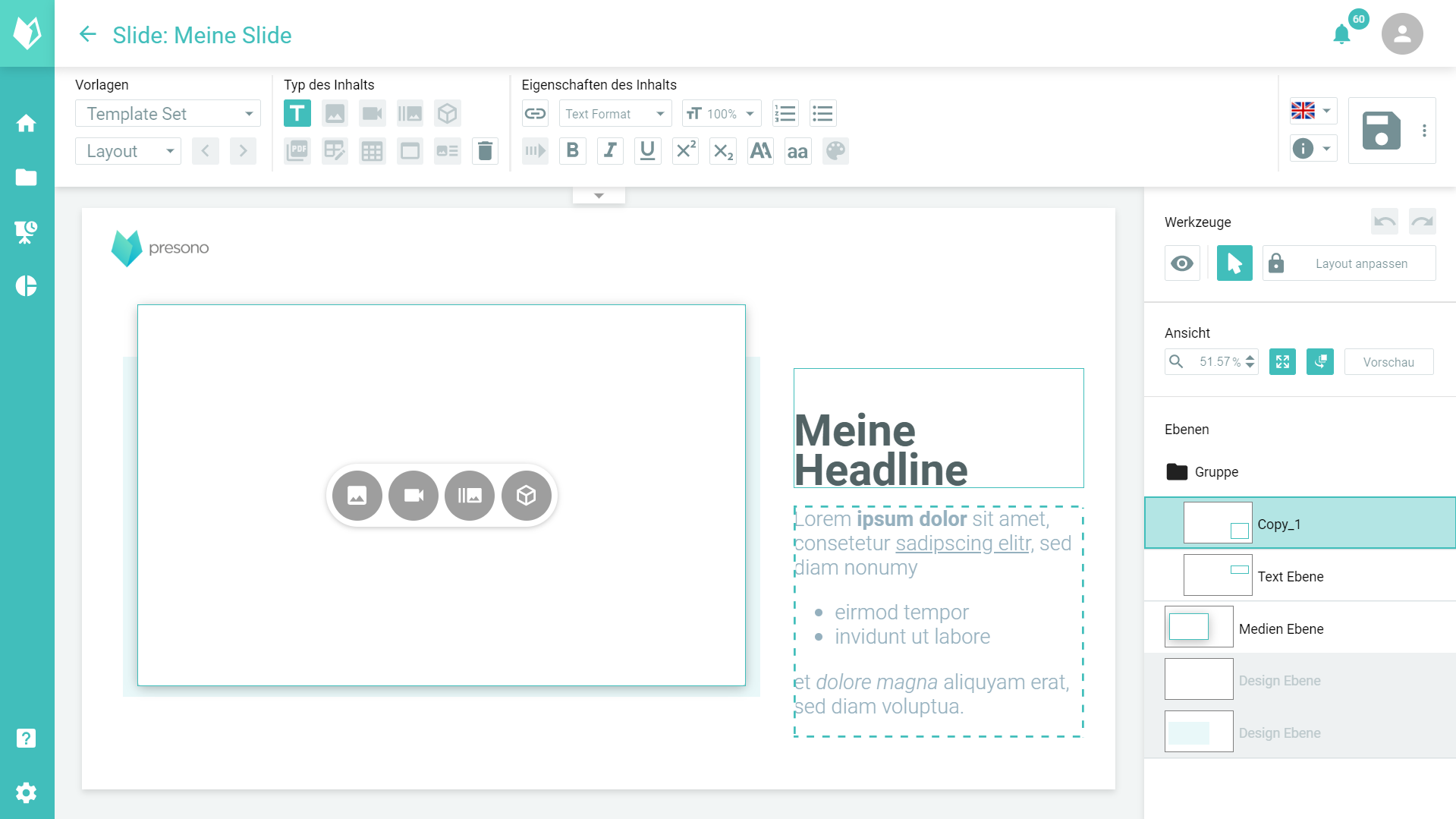Add image via media placeholder button
Viewport: 1456px width, 819px height.
tap(357, 496)
